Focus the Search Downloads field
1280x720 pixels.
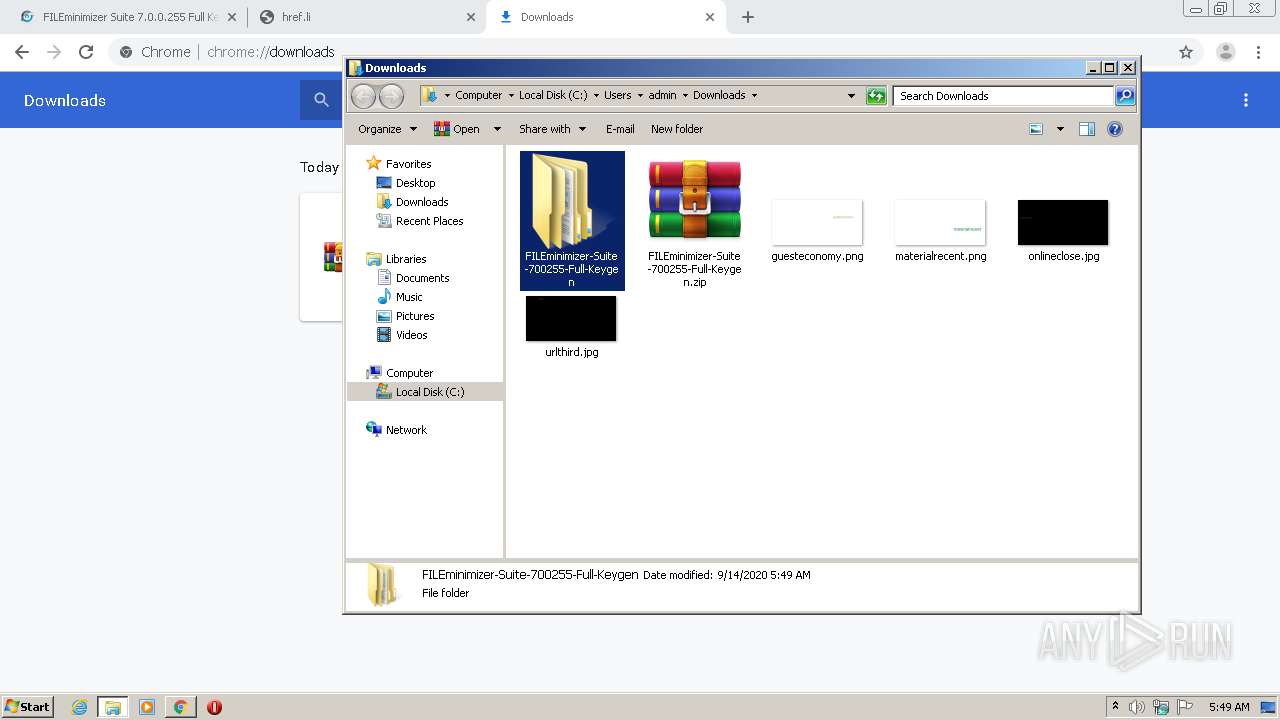(x=1003, y=96)
